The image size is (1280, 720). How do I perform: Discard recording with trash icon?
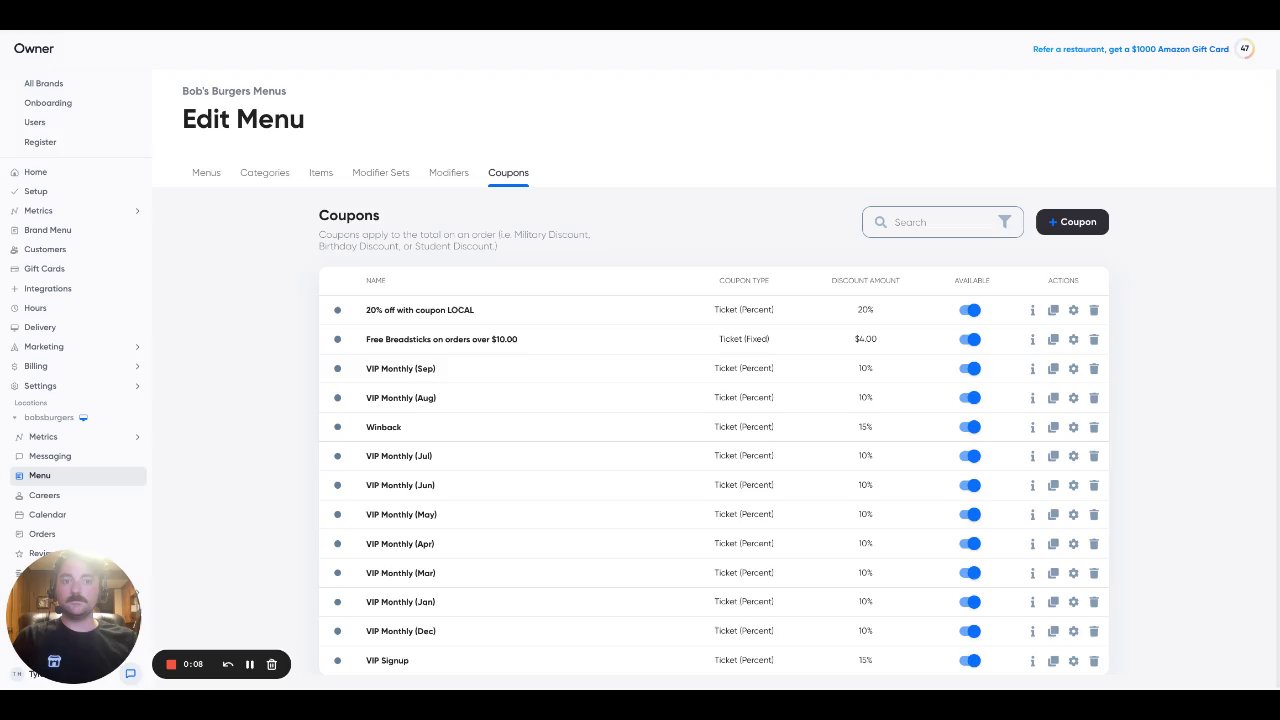[x=272, y=664]
